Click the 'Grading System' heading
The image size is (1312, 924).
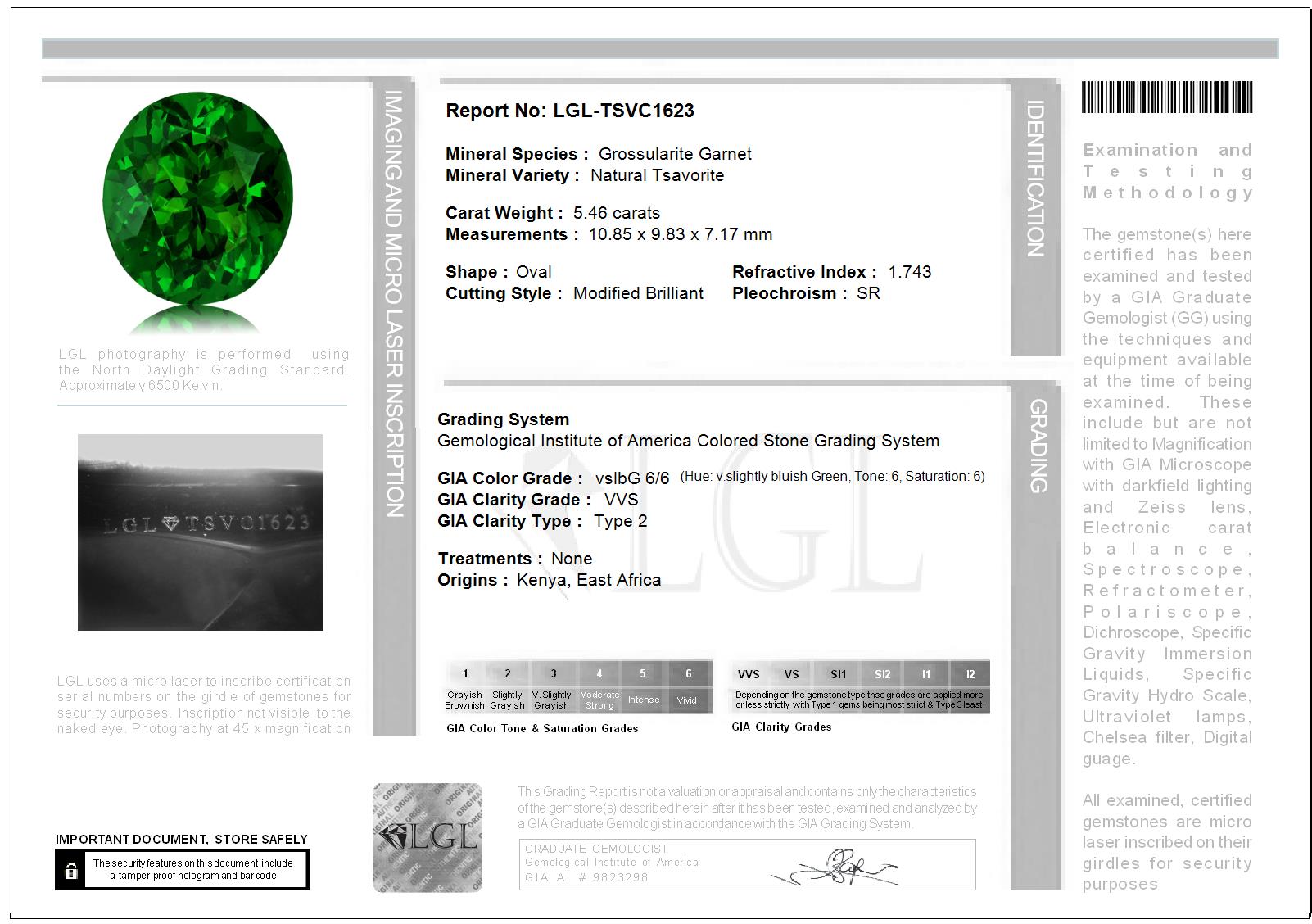(503, 419)
